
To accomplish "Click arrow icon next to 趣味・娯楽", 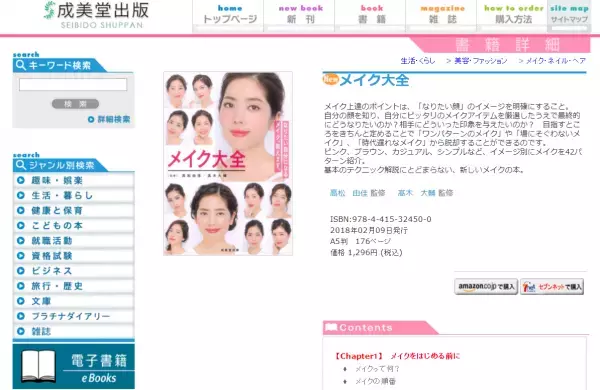I will [x=21, y=180].
